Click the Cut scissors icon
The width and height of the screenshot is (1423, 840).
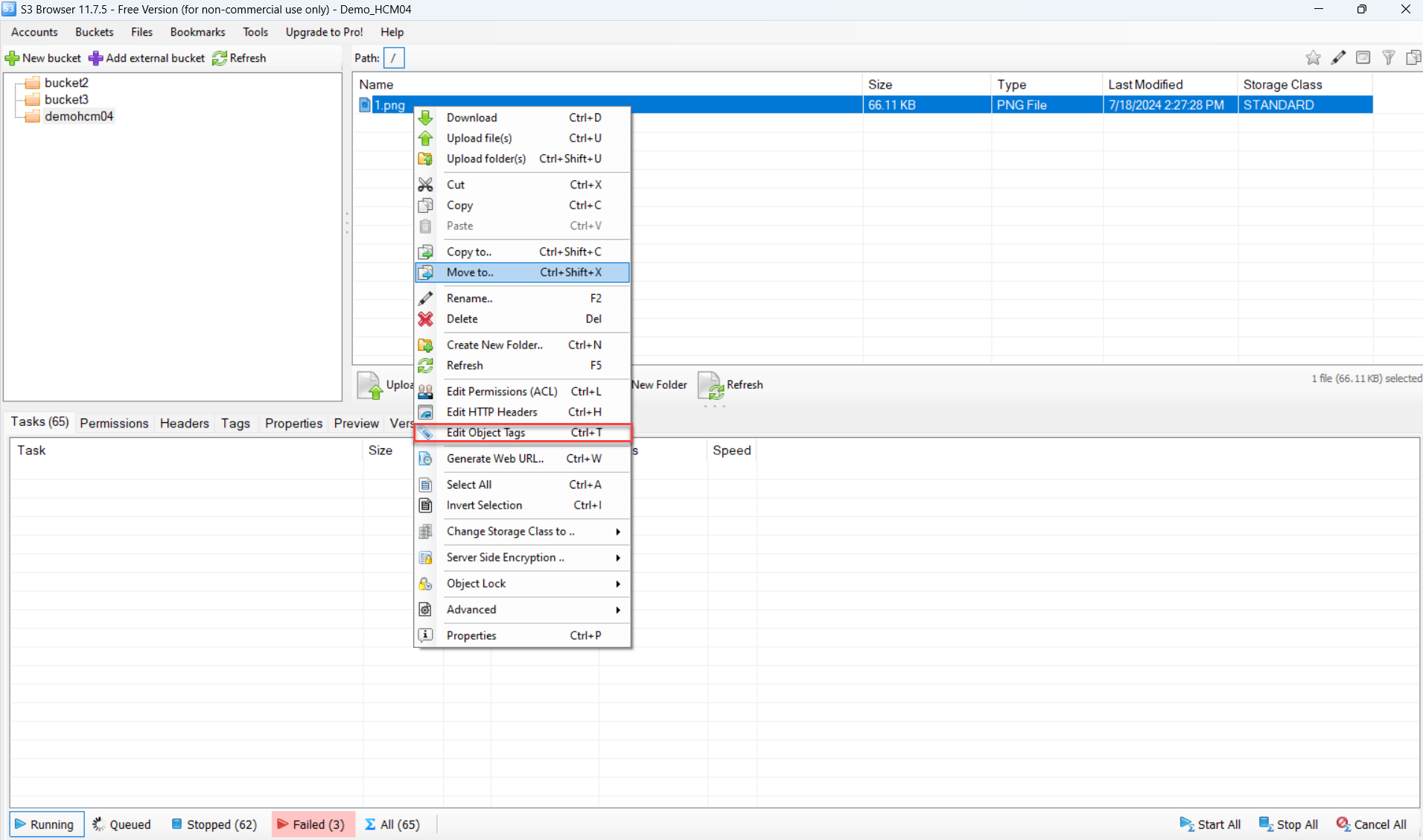coord(425,185)
